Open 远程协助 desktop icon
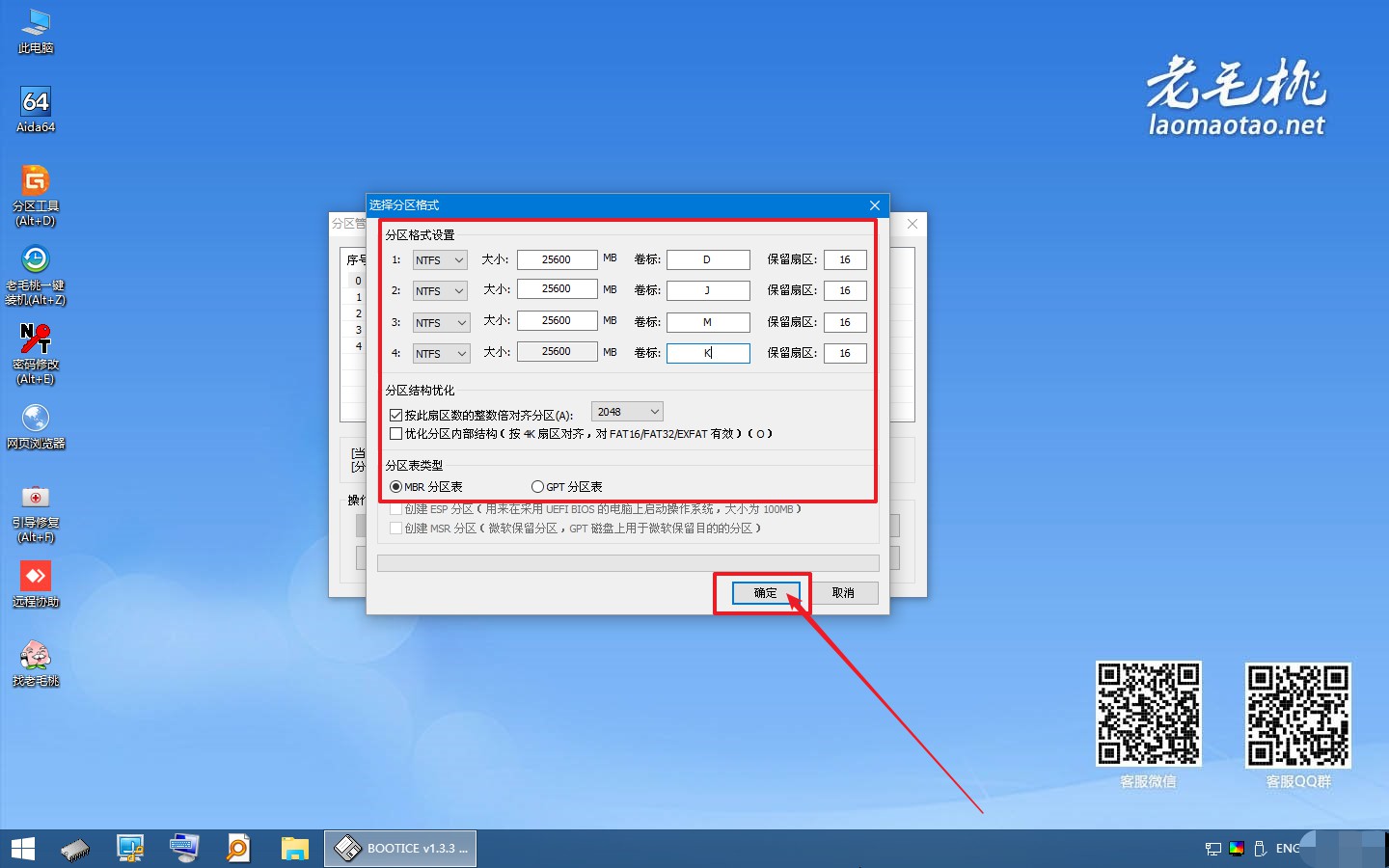Screen dimensions: 1389x868 point(36,584)
